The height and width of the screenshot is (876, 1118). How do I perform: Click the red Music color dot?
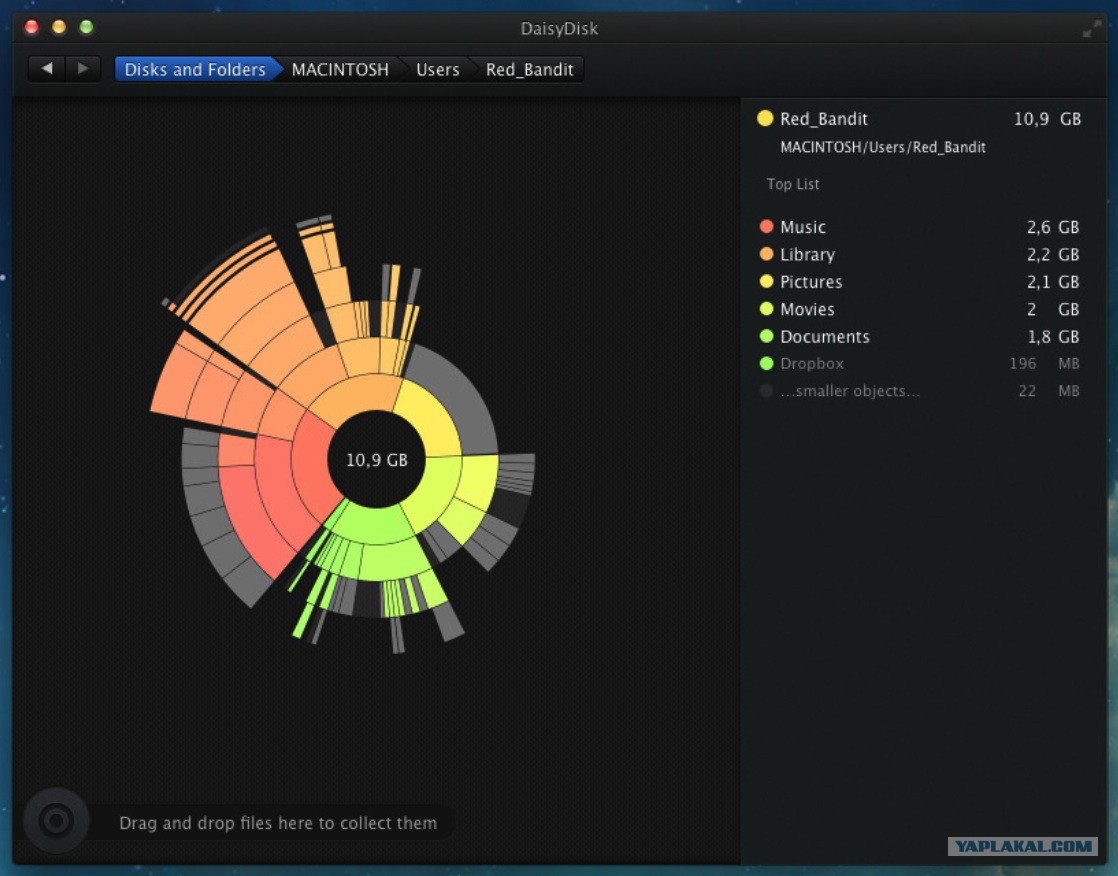[766, 226]
